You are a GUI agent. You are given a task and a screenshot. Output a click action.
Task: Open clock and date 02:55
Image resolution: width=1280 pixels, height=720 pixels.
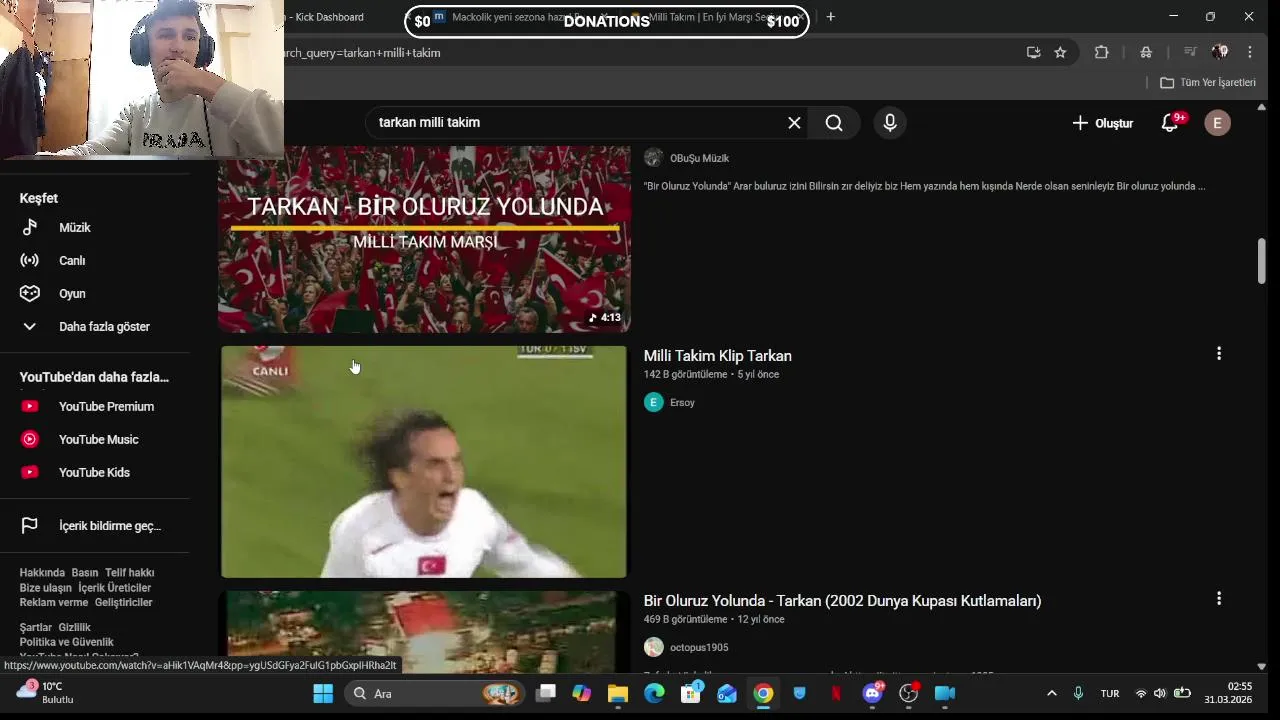click(1228, 693)
